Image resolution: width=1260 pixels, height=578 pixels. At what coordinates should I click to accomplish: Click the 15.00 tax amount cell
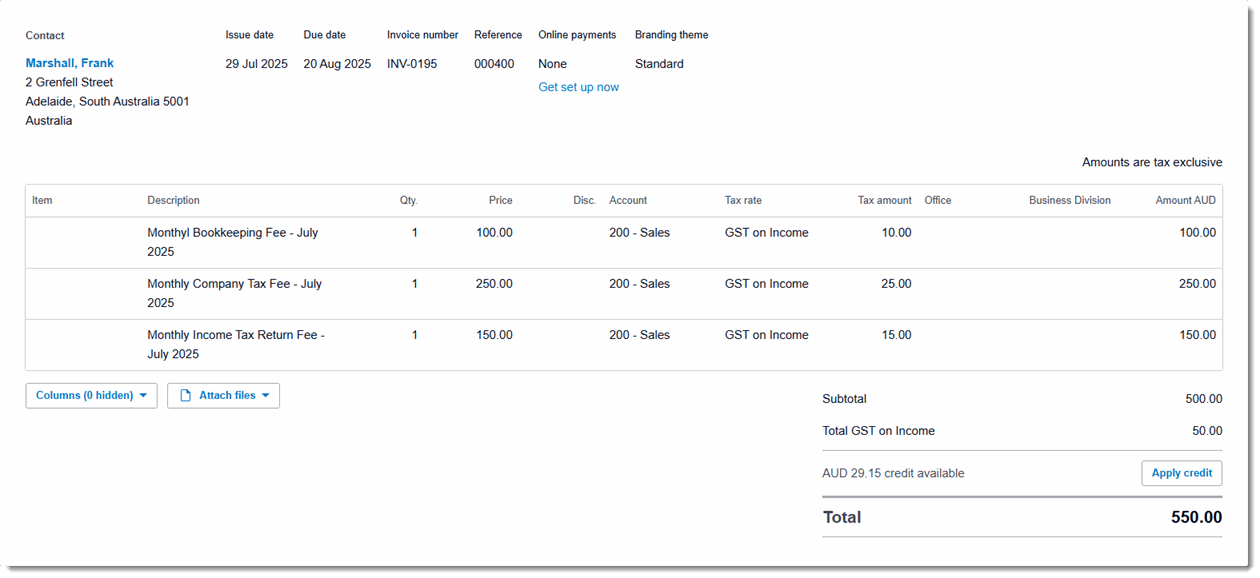[x=896, y=335]
